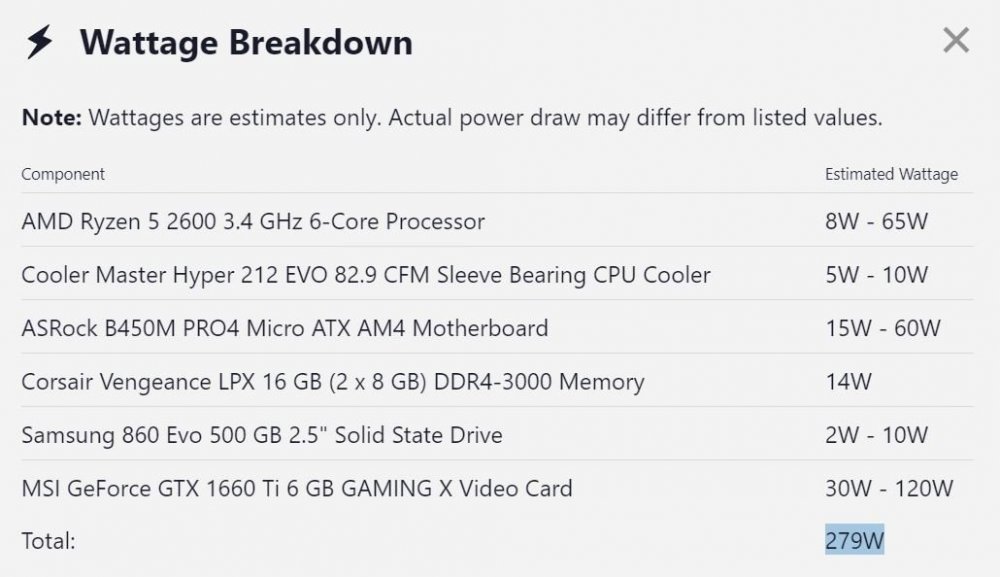Screen dimensions: 1000x577
Task: Select the AMD Ryzen 5 2600 row
Action: pyautogui.click(x=497, y=221)
